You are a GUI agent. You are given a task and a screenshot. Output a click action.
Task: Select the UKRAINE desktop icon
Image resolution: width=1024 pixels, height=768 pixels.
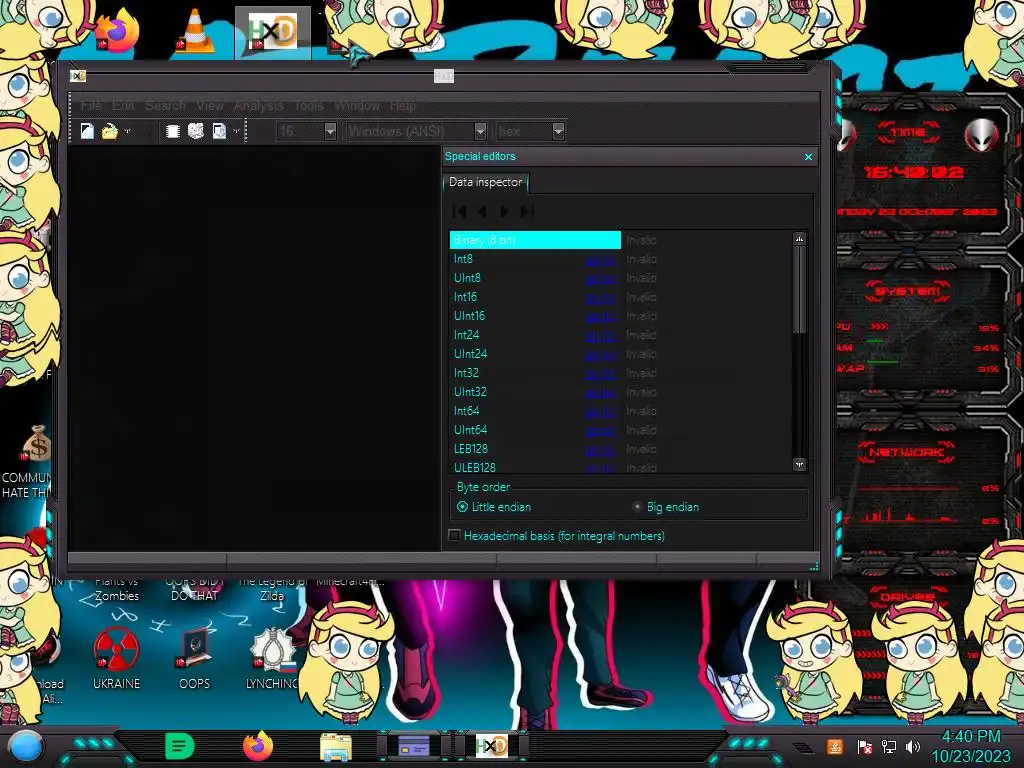(x=116, y=658)
